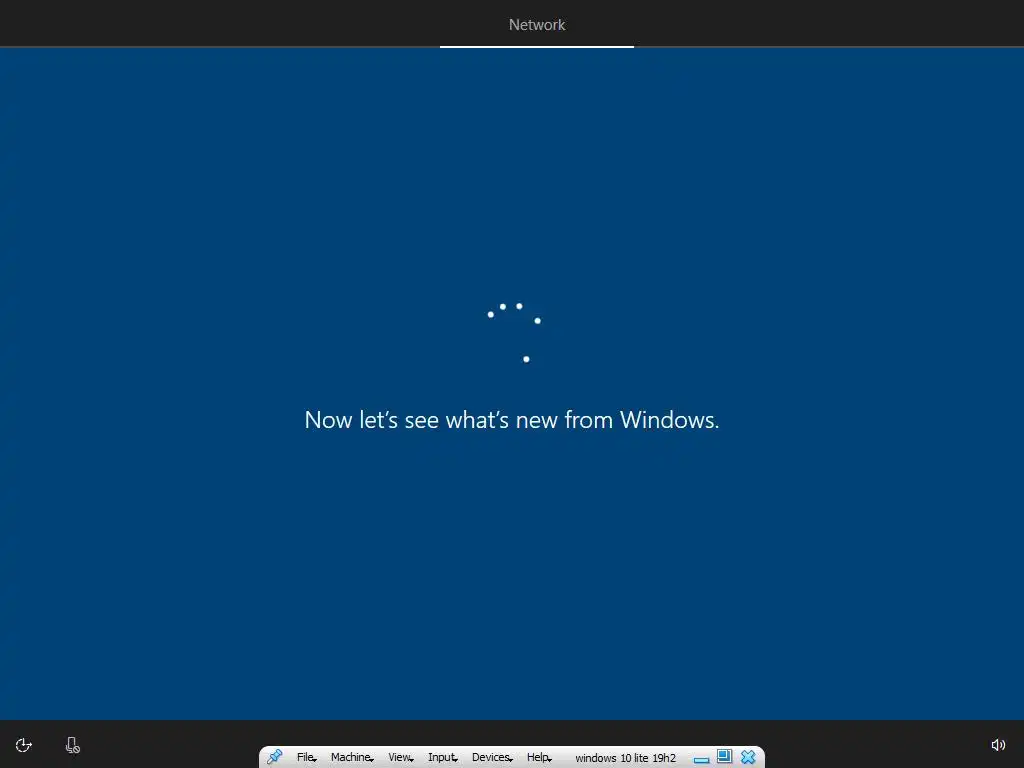
Task: Minimize the VM using the mini toolbar icon
Action: coord(701,760)
